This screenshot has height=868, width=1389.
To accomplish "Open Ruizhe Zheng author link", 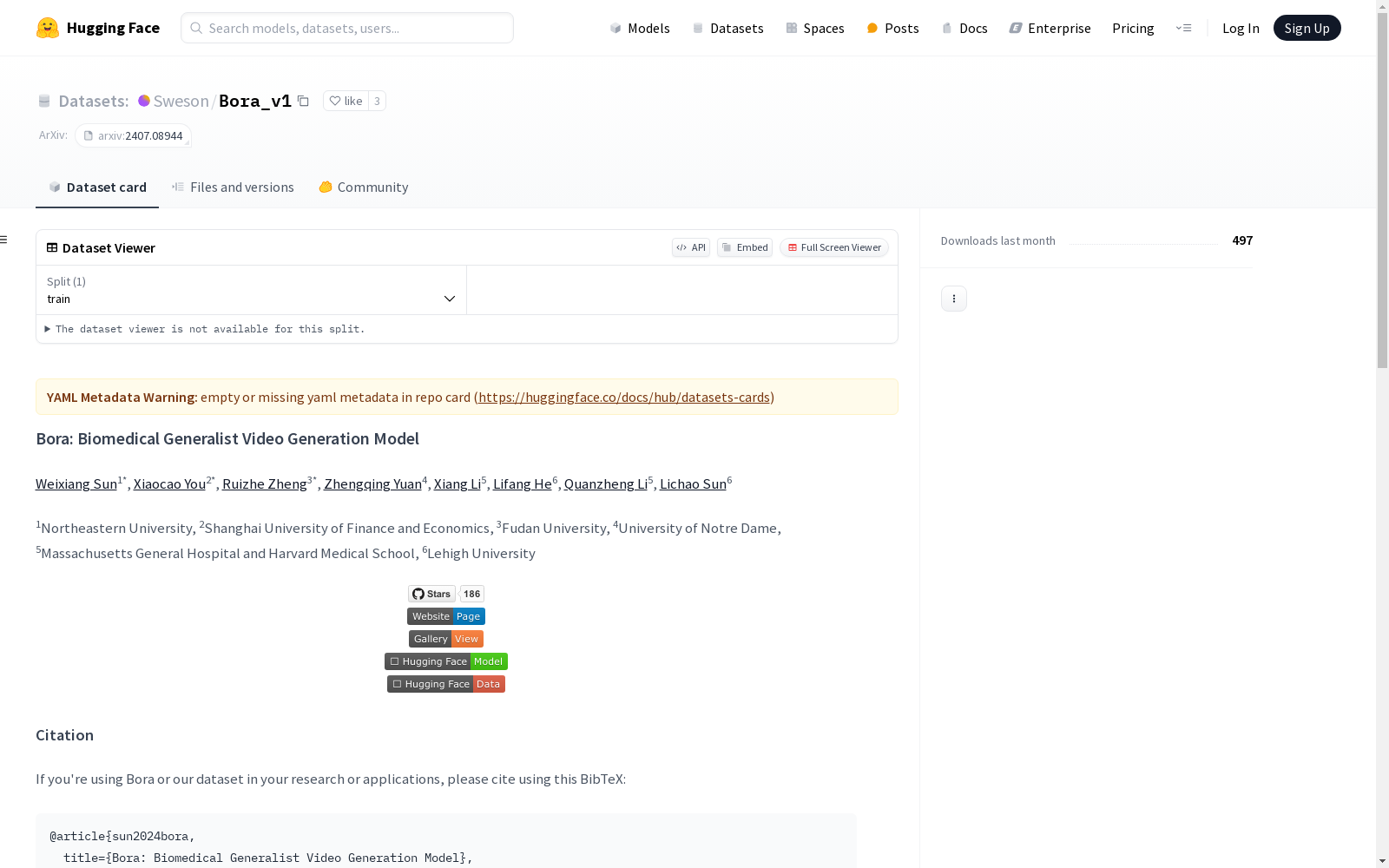I will tap(265, 483).
